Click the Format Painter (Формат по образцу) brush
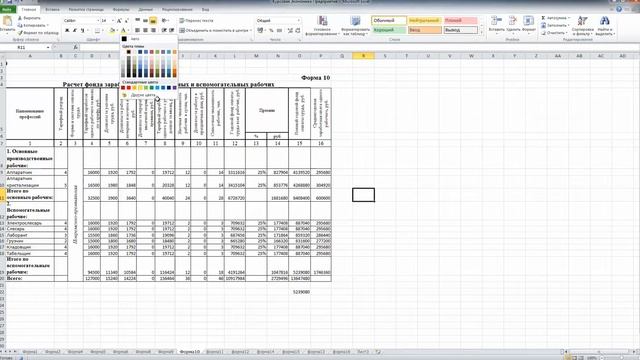This screenshot has width=640, height=360. click(x=20, y=33)
